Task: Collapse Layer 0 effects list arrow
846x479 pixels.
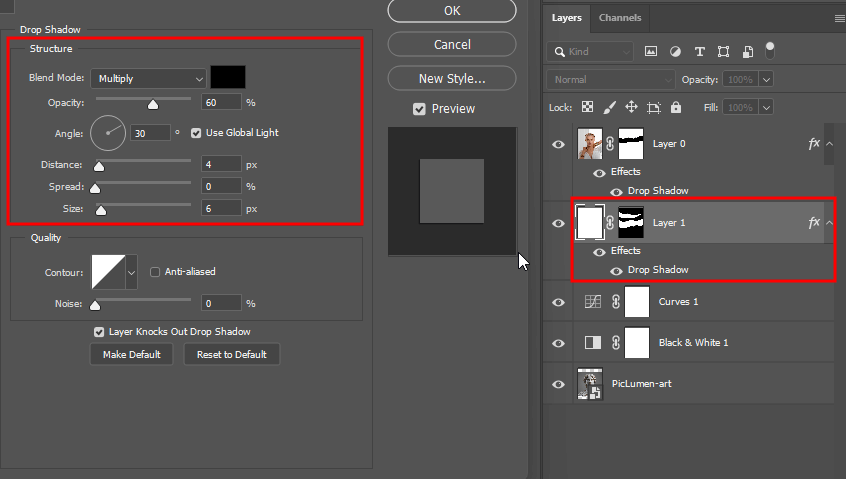Action: [x=830, y=144]
